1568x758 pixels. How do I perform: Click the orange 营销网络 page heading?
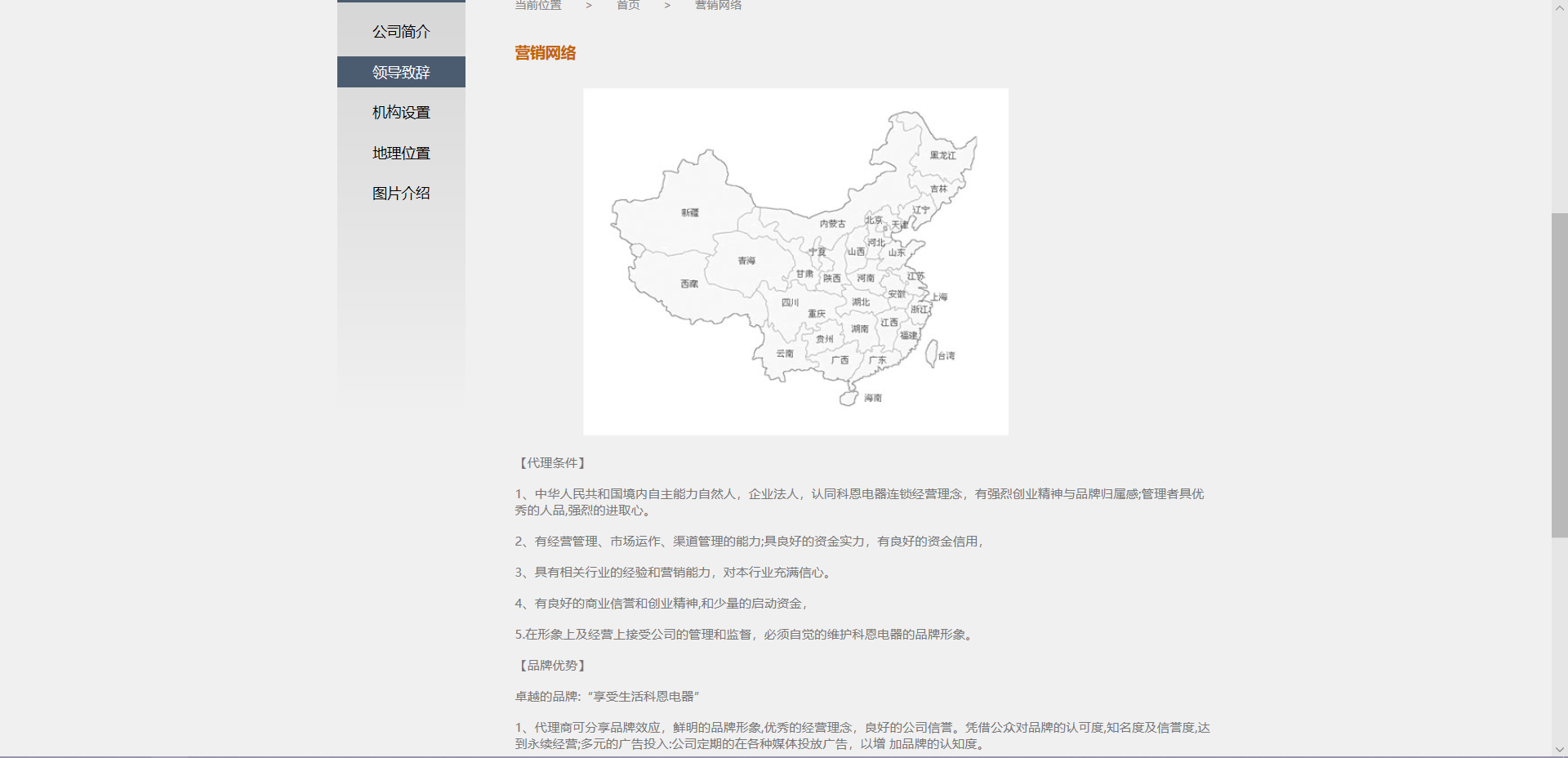coord(545,53)
